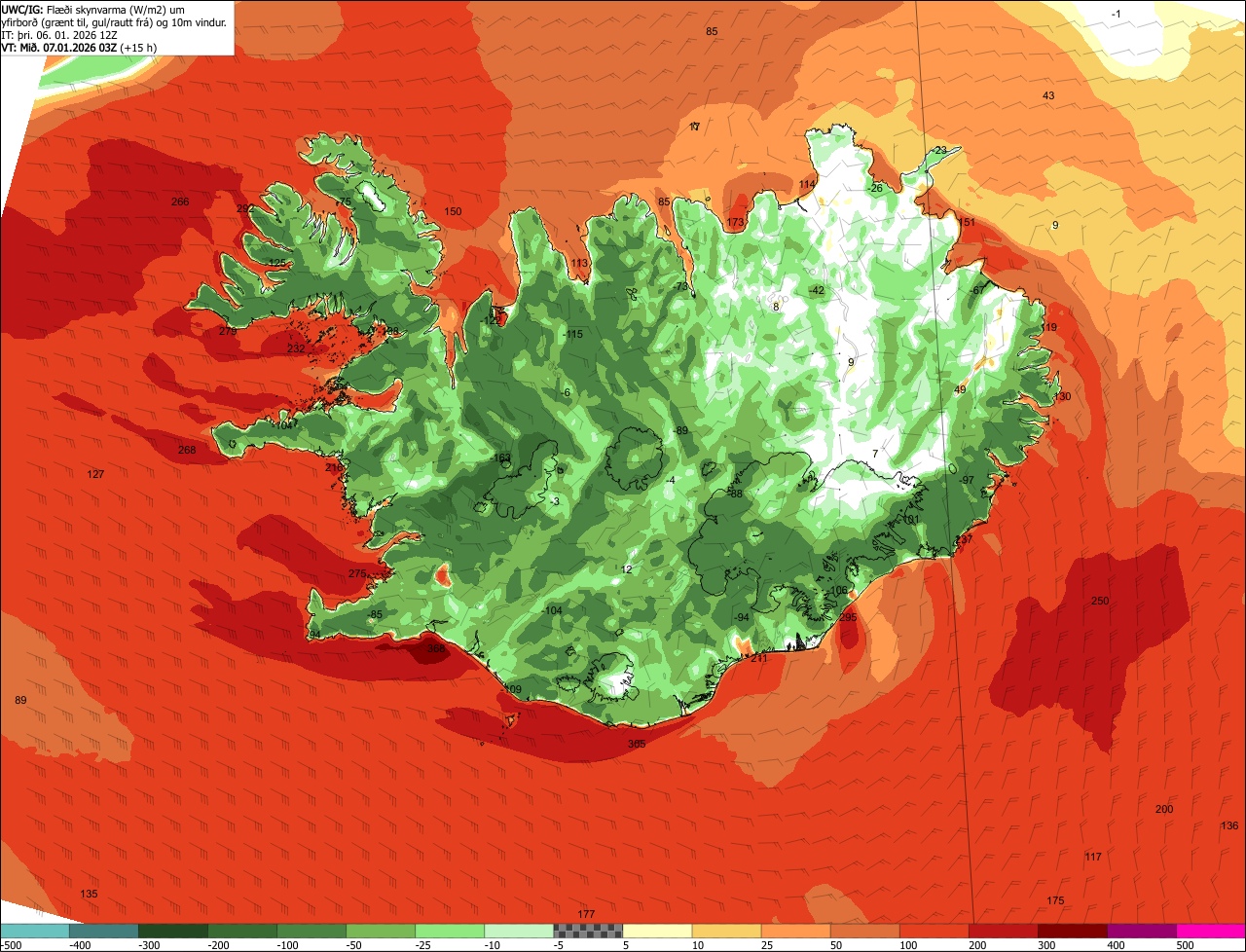
Task: Click the 'VT: Mið. 07.01.2026 03Z' line
Action: pos(80,47)
